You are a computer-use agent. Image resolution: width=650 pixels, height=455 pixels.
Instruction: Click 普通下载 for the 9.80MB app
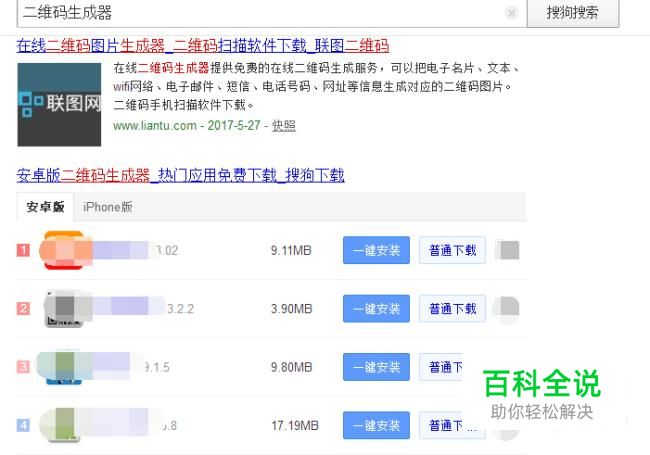tap(441, 367)
